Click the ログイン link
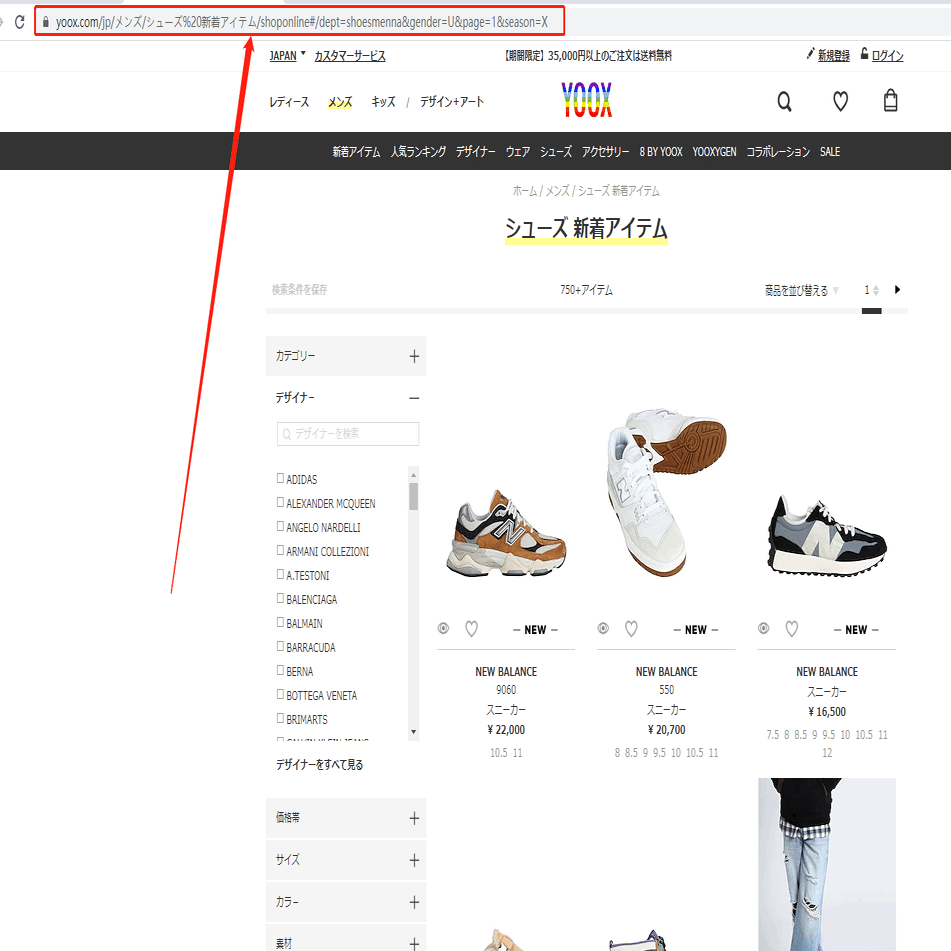951x951 pixels. [888, 54]
